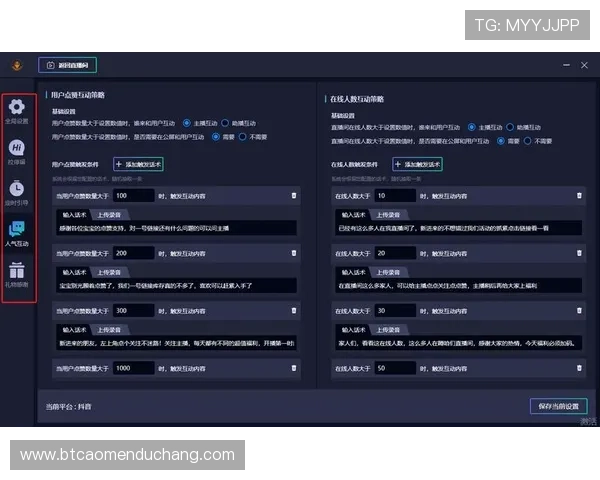The width and height of the screenshot is (600, 480).
Task: Switch to 上传录音 tab for online 10
Action: [388, 215]
